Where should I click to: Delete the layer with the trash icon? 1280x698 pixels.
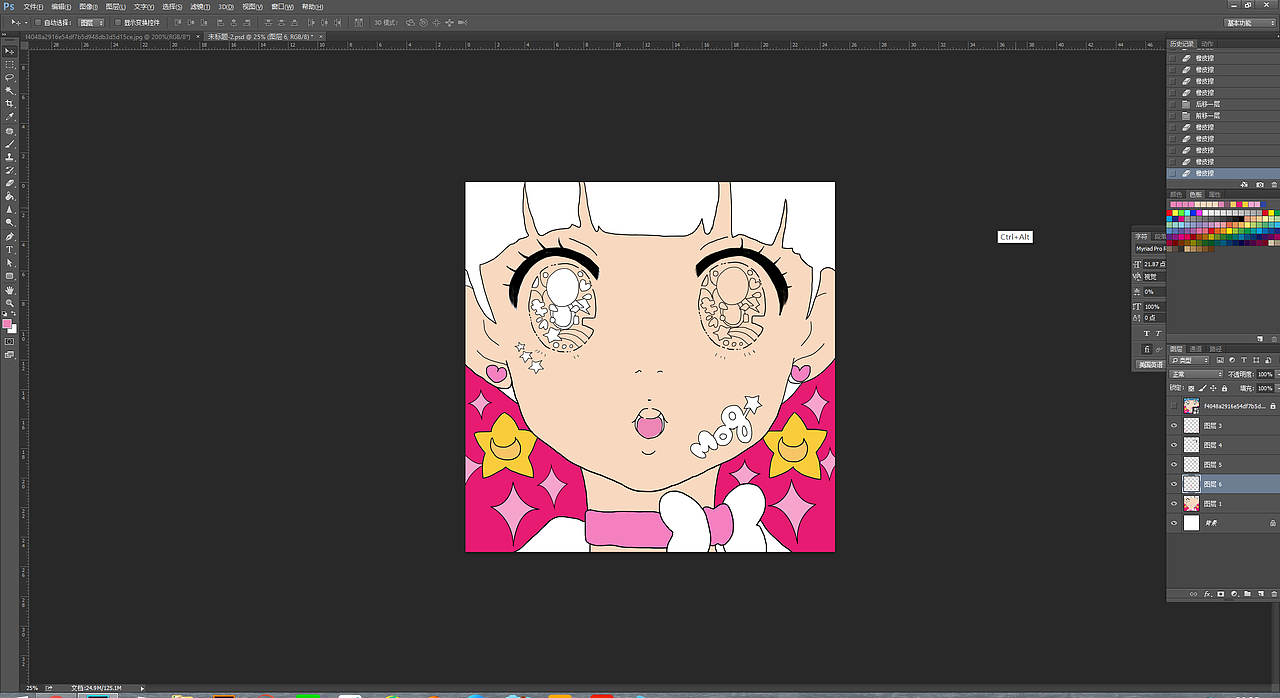[x=1273, y=594]
